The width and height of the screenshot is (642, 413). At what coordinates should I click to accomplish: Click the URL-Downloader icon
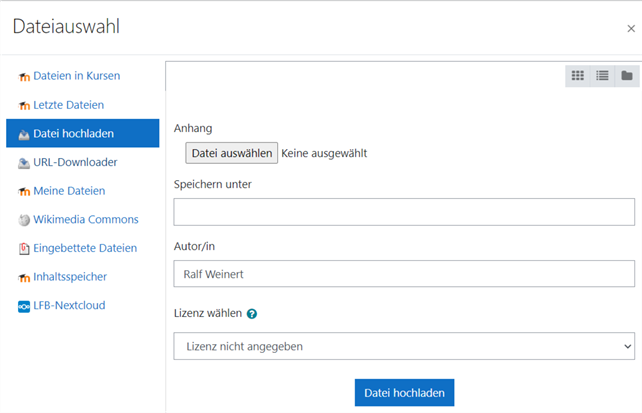(x=24, y=163)
